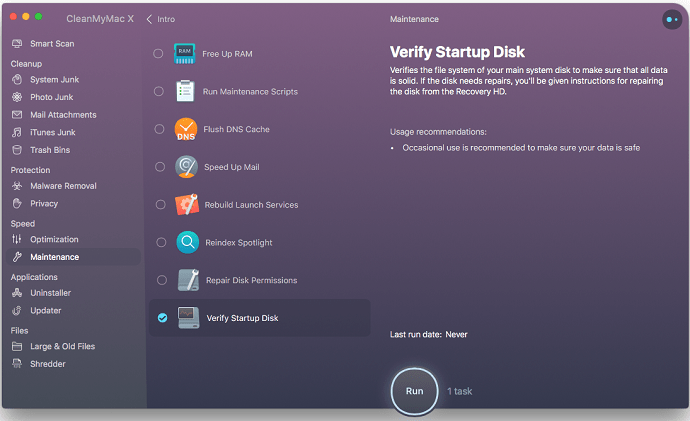Image resolution: width=690 pixels, height=421 pixels.
Task: Click the Updater icon
Action: point(17,311)
